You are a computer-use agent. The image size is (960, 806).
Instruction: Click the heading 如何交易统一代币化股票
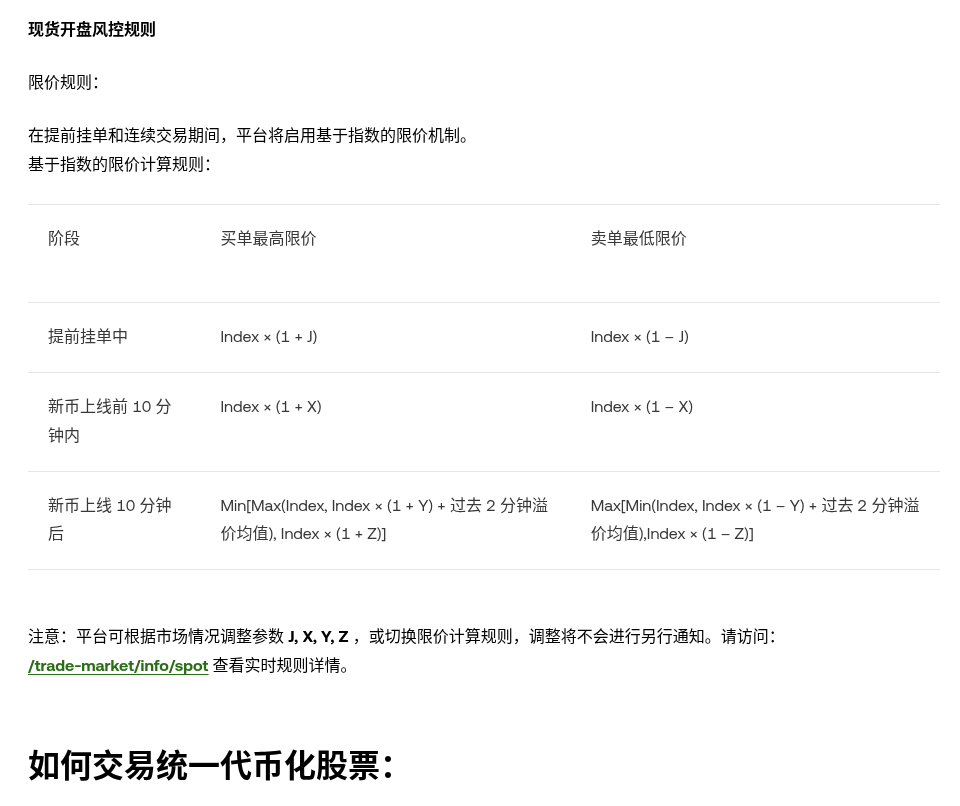coord(211,765)
